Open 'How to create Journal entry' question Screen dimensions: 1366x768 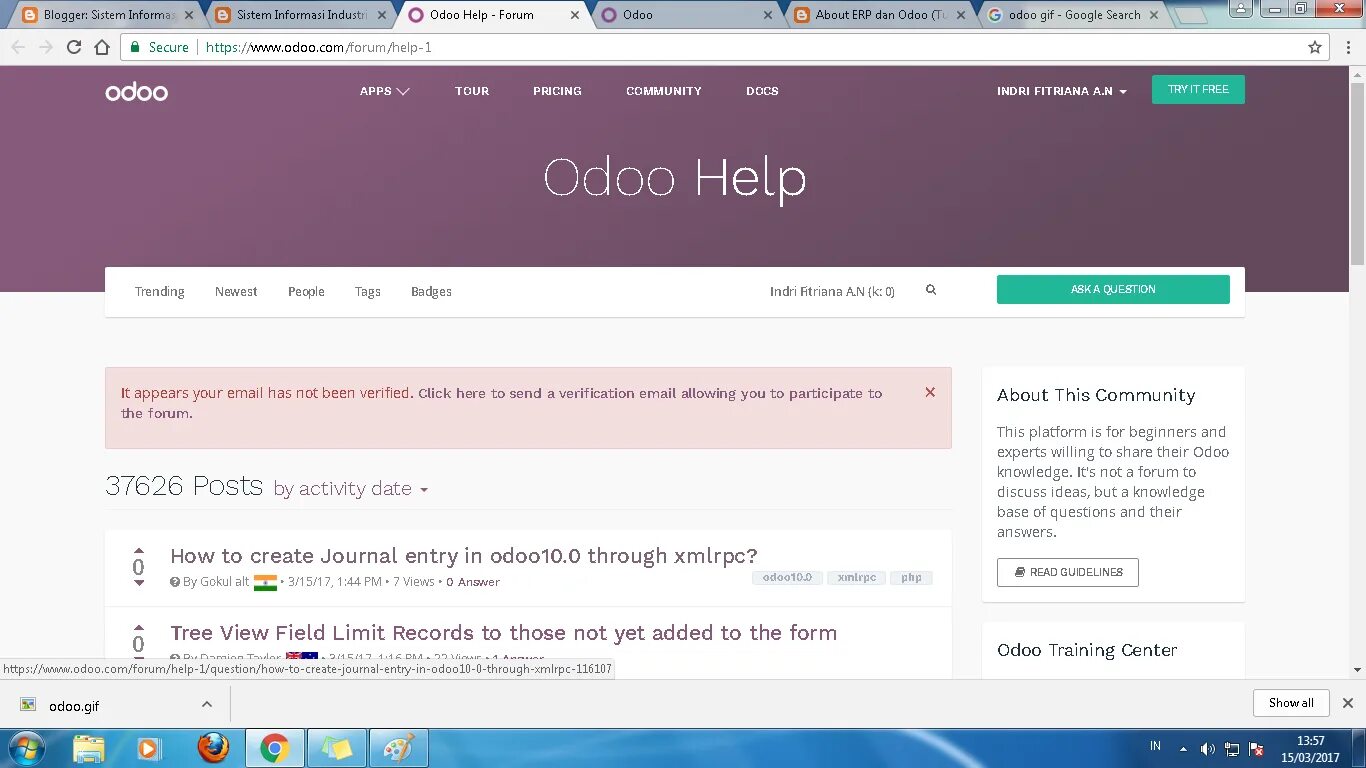[464, 556]
